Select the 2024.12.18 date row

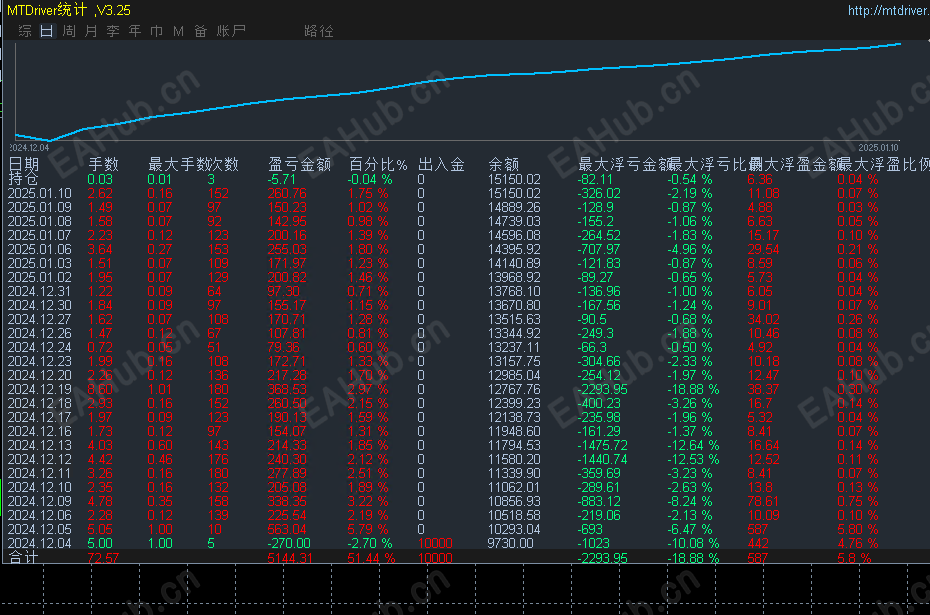tap(39, 403)
